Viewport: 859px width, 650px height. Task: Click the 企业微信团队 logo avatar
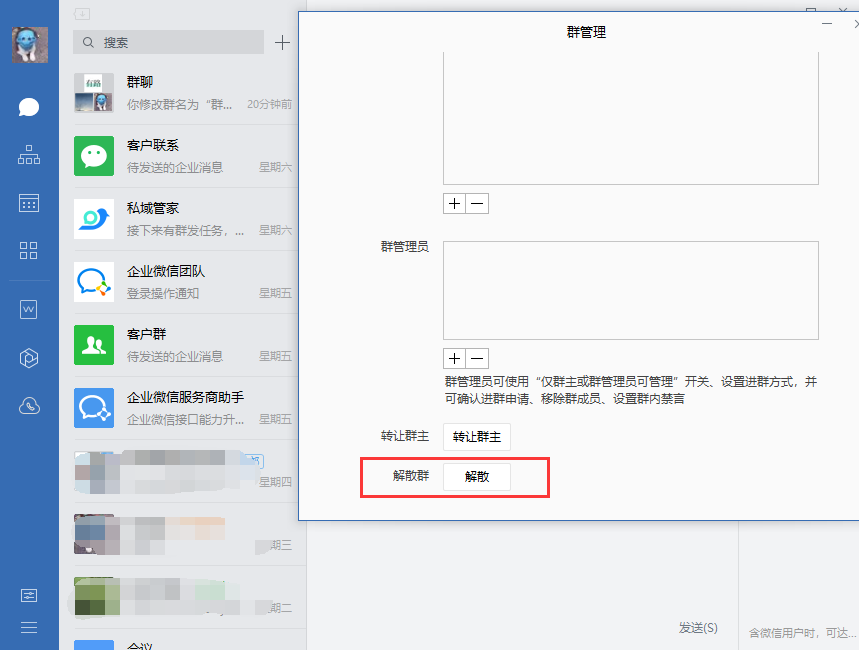pyautogui.click(x=94, y=282)
